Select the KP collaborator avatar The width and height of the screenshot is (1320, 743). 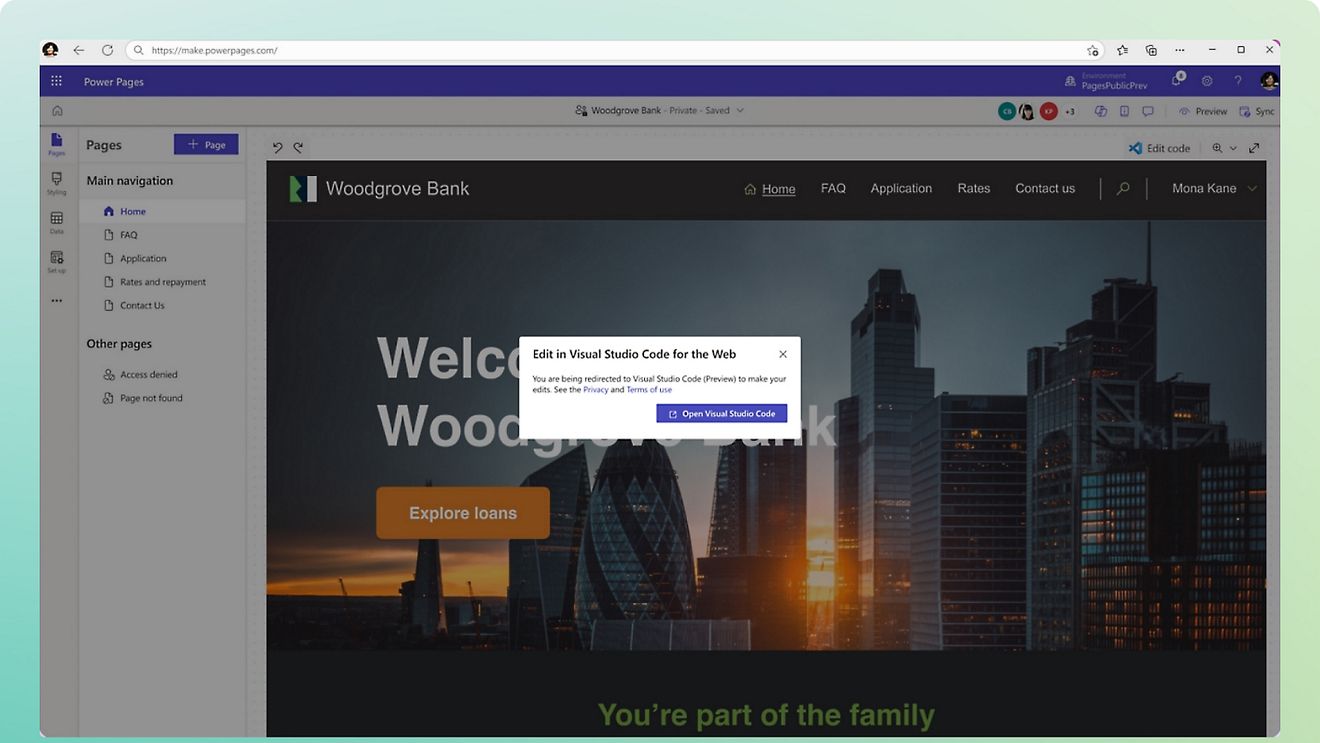[1048, 111]
